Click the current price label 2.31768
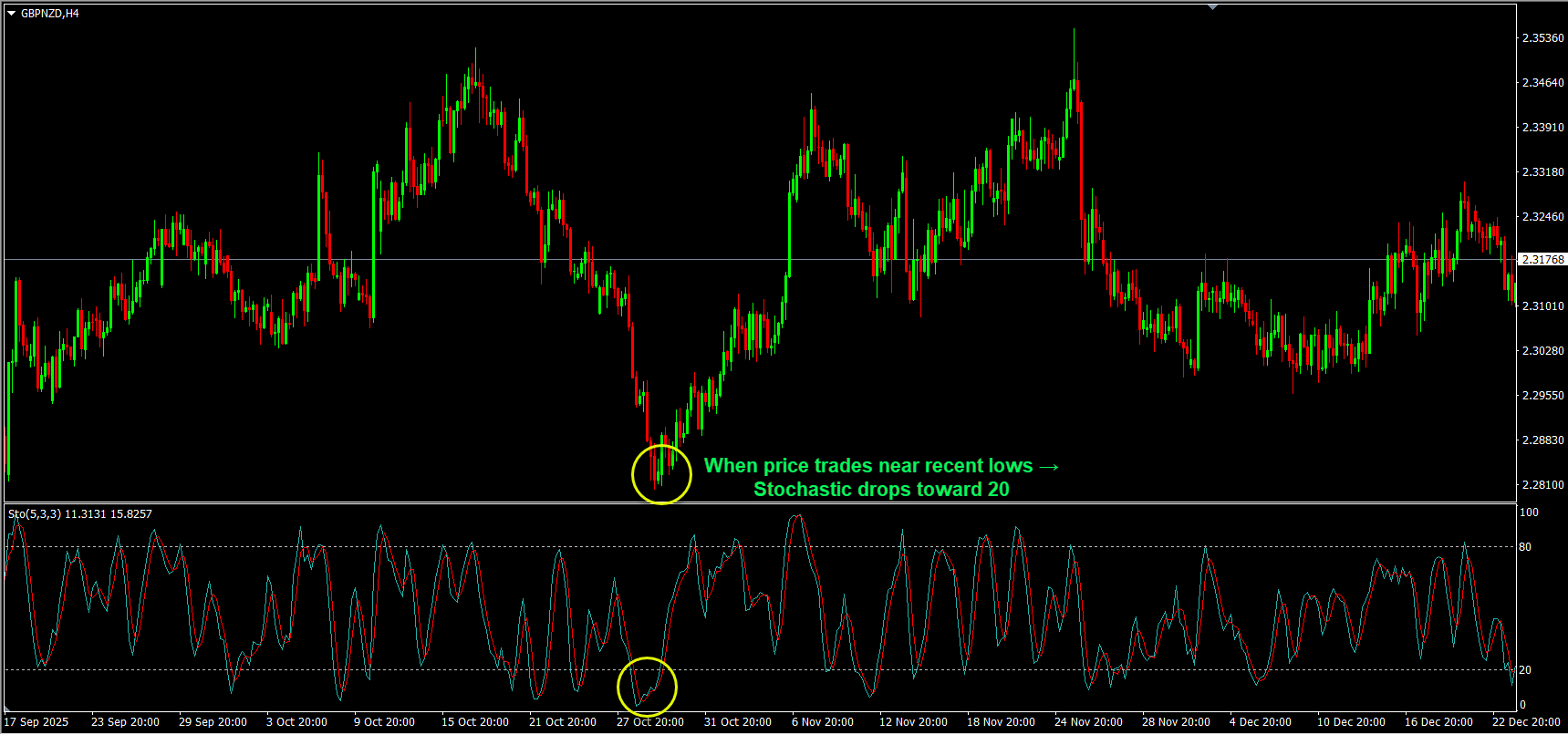The height and width of the screenshot is (735, 1568). click(x=1542, y=260)
